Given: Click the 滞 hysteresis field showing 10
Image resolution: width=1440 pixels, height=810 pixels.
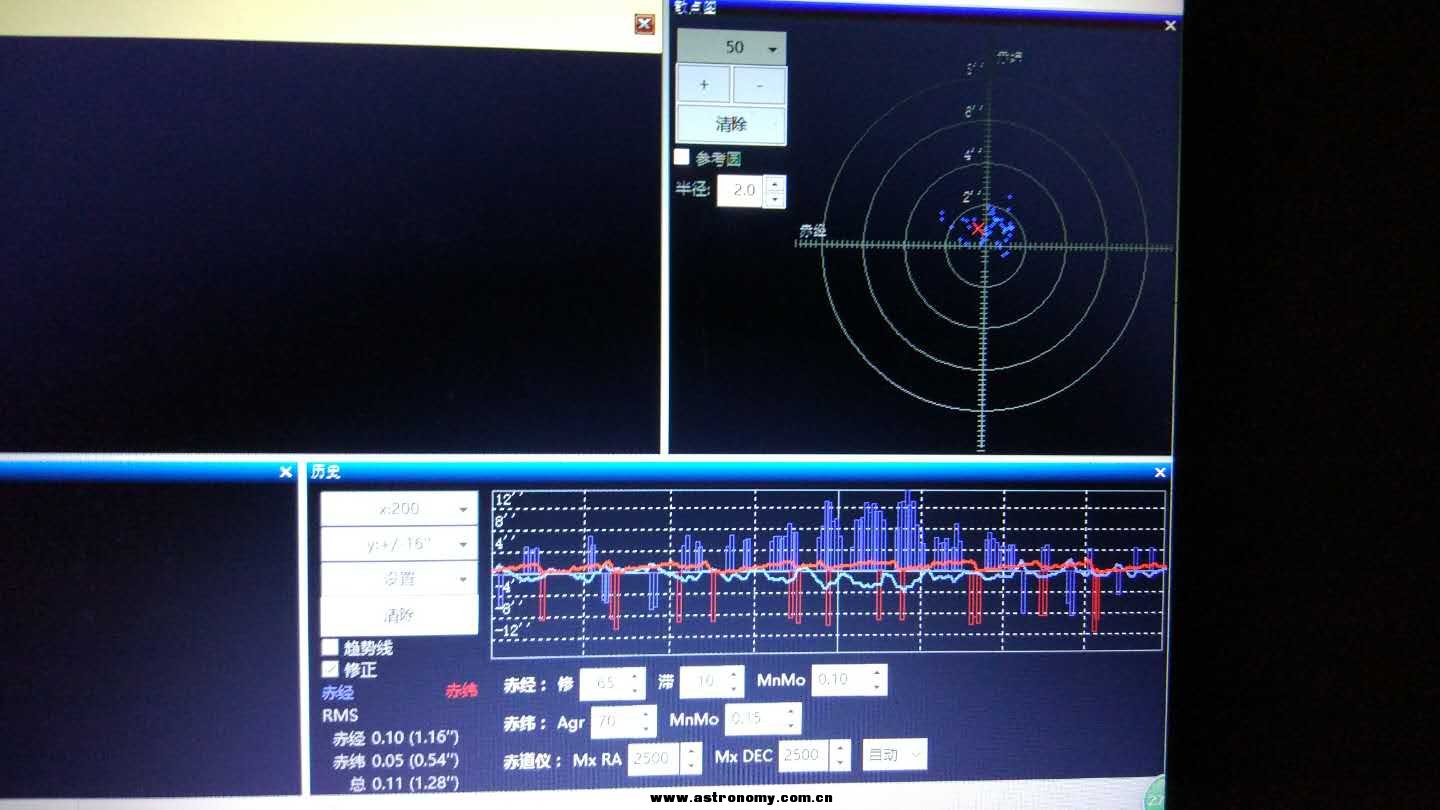Looking at the screenshot, I should pos(704,681).
